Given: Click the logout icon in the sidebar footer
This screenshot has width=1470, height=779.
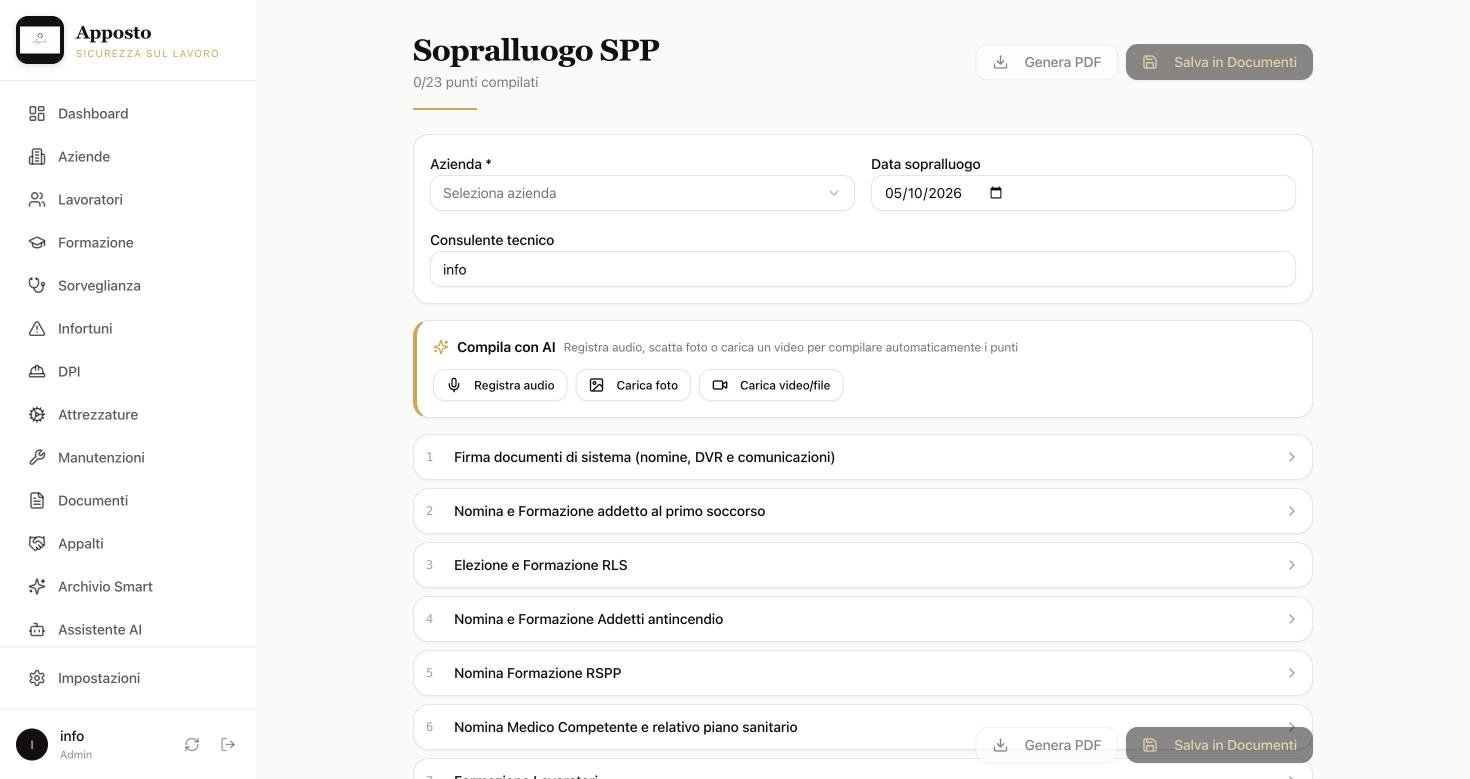Looking at the screenshot, I should coord(228,744).
